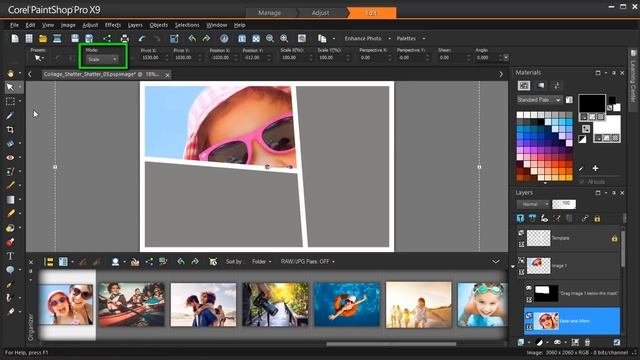
Task: Close the Collage_Shatter document tab
Action: (167, 75)
